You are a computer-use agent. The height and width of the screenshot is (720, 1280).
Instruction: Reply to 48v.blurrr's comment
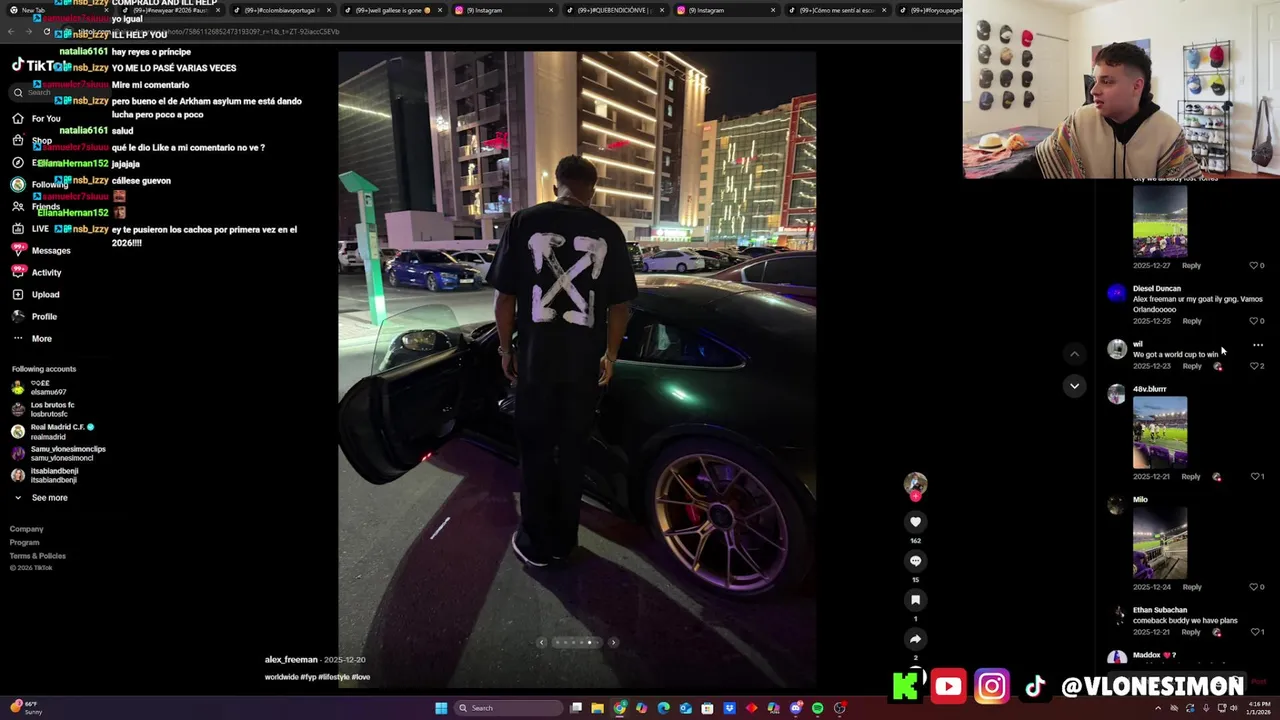click(1191, 477)
